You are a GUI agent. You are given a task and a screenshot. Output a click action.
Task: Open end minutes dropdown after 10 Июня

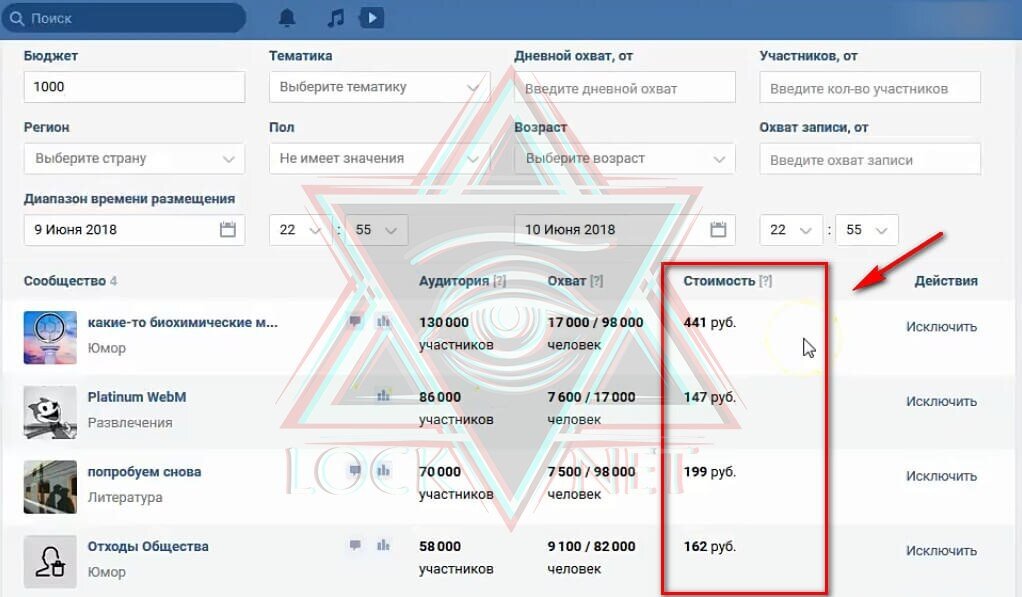tap(867, 229)
